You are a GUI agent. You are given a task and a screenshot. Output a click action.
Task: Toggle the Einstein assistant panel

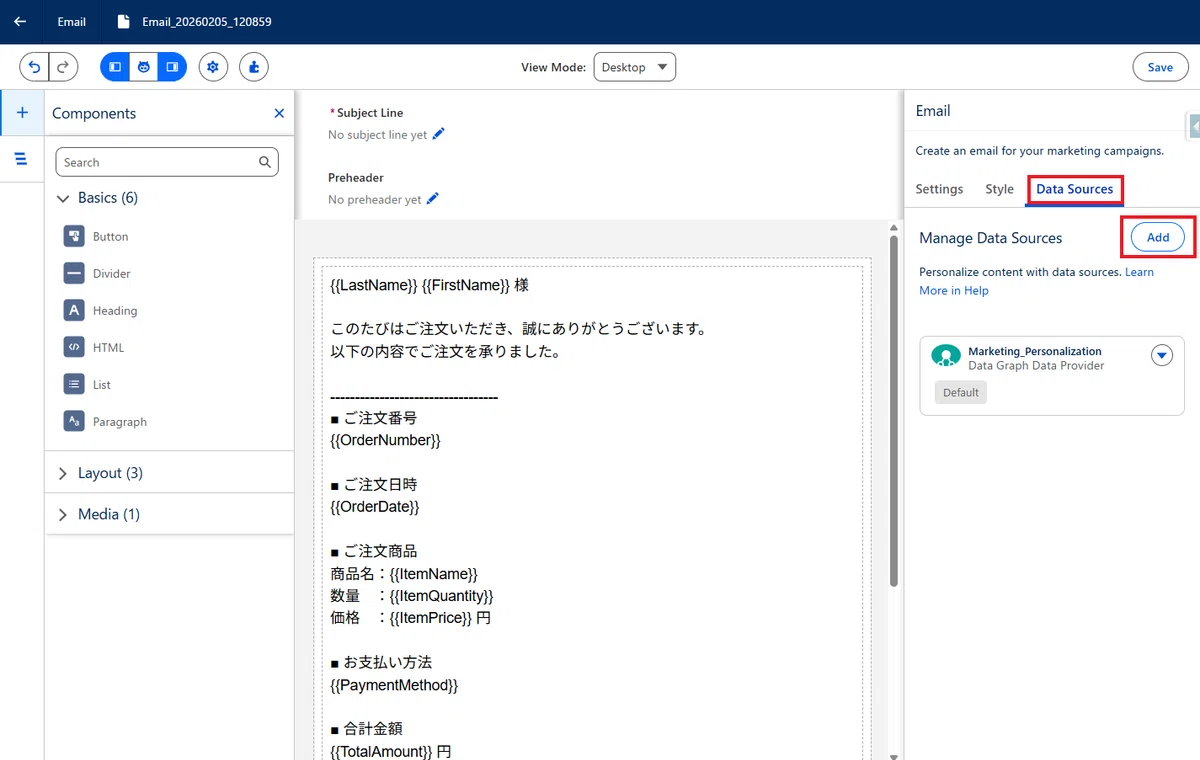pos(143,67)
